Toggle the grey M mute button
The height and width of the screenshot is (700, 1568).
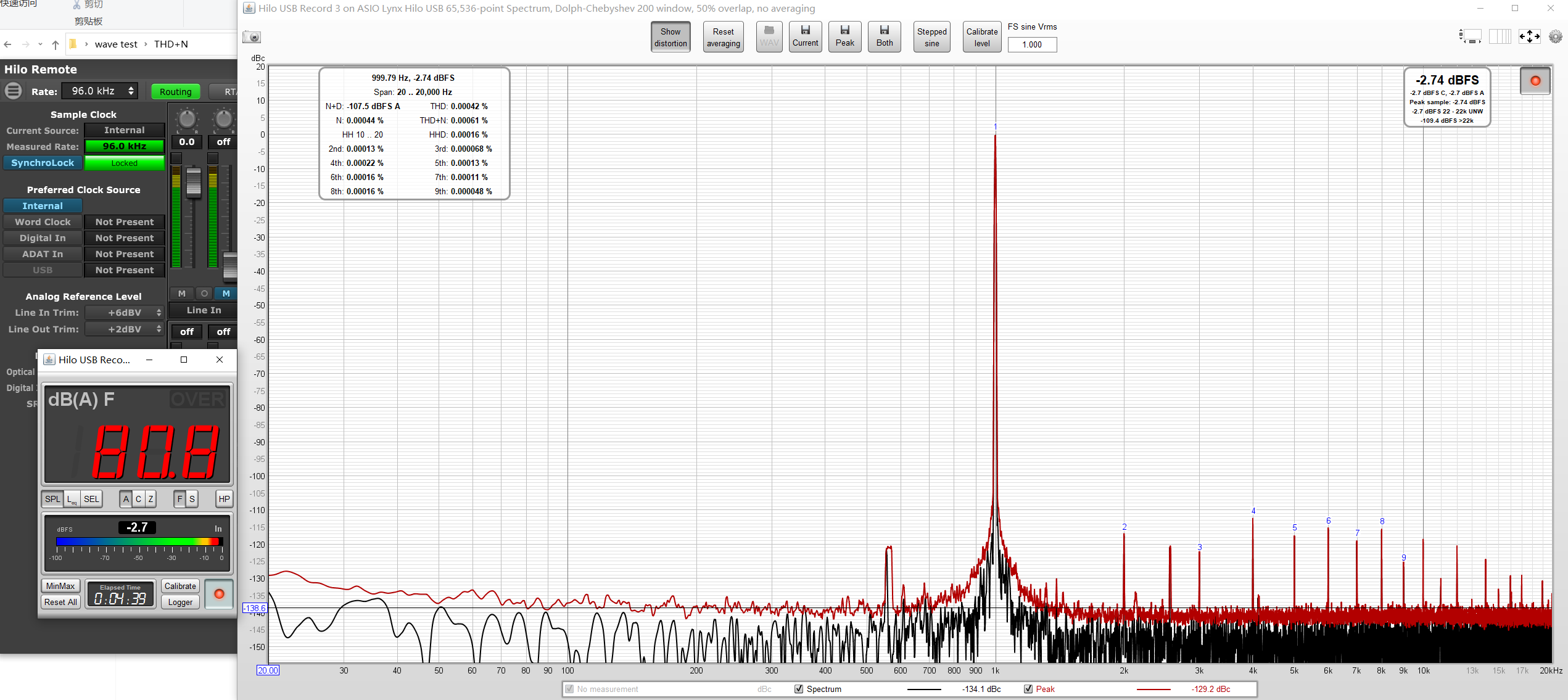point(182,294)
